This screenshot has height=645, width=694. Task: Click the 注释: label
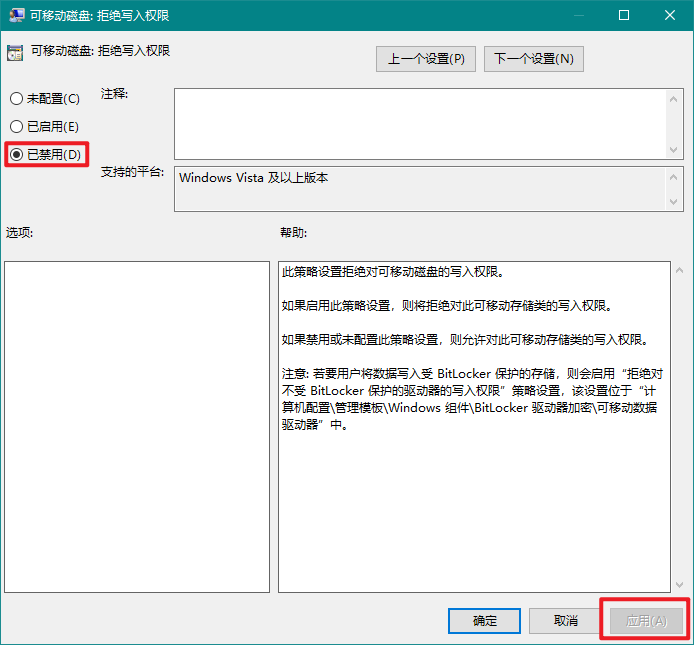[114, 94]
